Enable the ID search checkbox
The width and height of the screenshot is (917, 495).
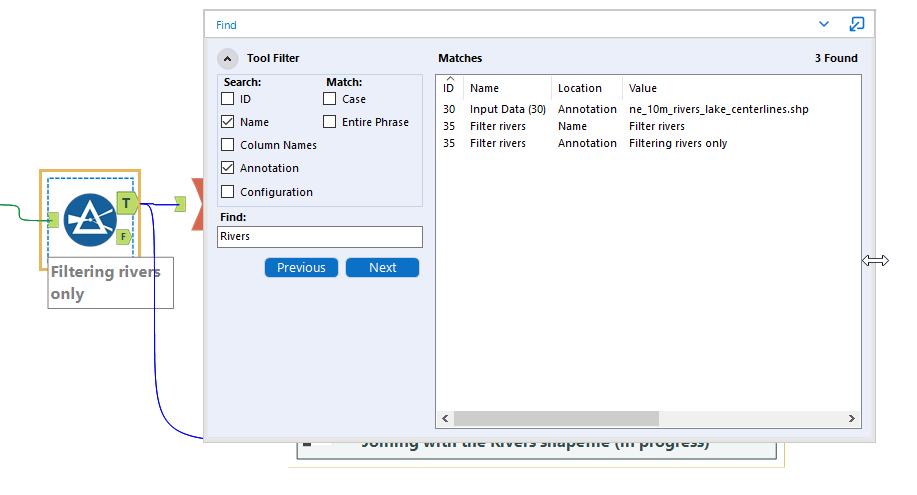point(228,99)
